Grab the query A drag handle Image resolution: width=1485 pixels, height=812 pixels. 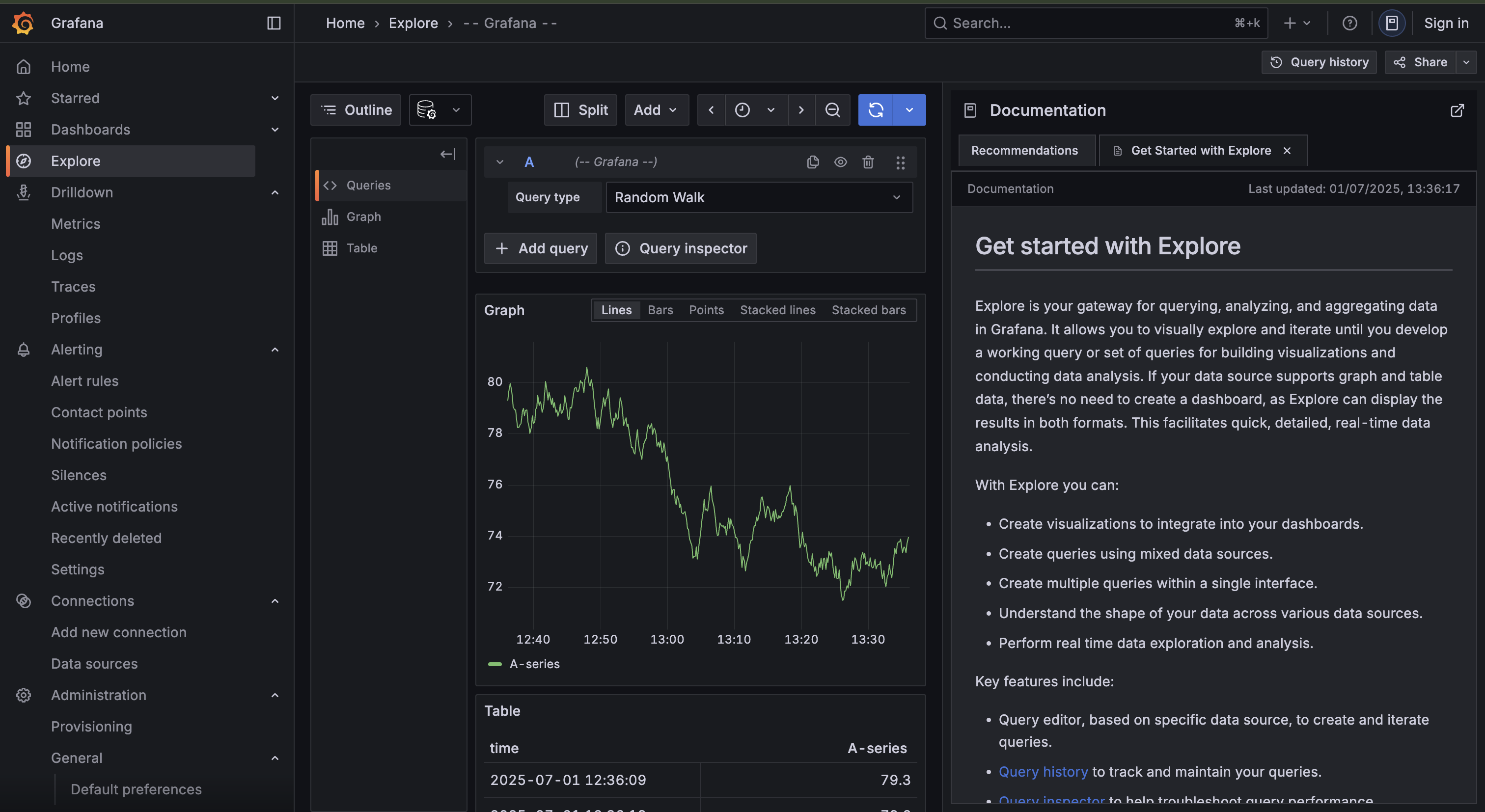[900, 162]
